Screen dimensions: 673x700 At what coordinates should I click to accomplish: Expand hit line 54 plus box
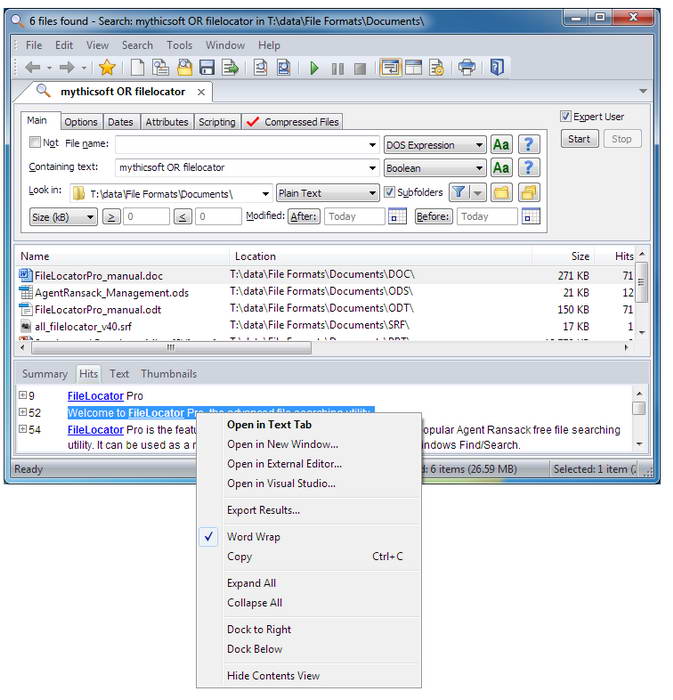click(22, 429)
